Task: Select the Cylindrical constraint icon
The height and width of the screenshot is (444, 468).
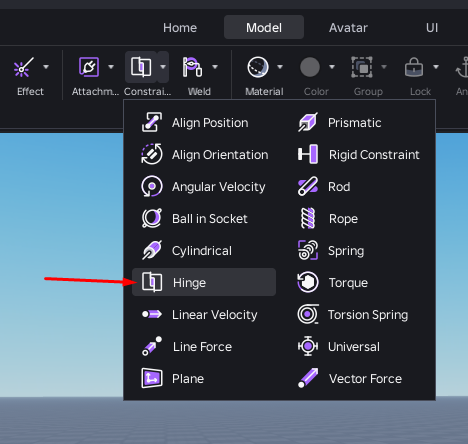Action: point(152,250)
